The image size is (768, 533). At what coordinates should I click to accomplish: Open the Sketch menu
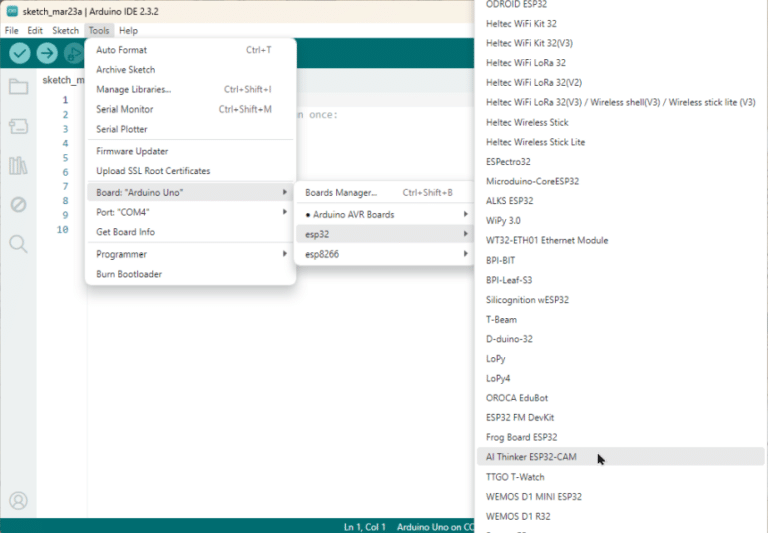[65, 31]
